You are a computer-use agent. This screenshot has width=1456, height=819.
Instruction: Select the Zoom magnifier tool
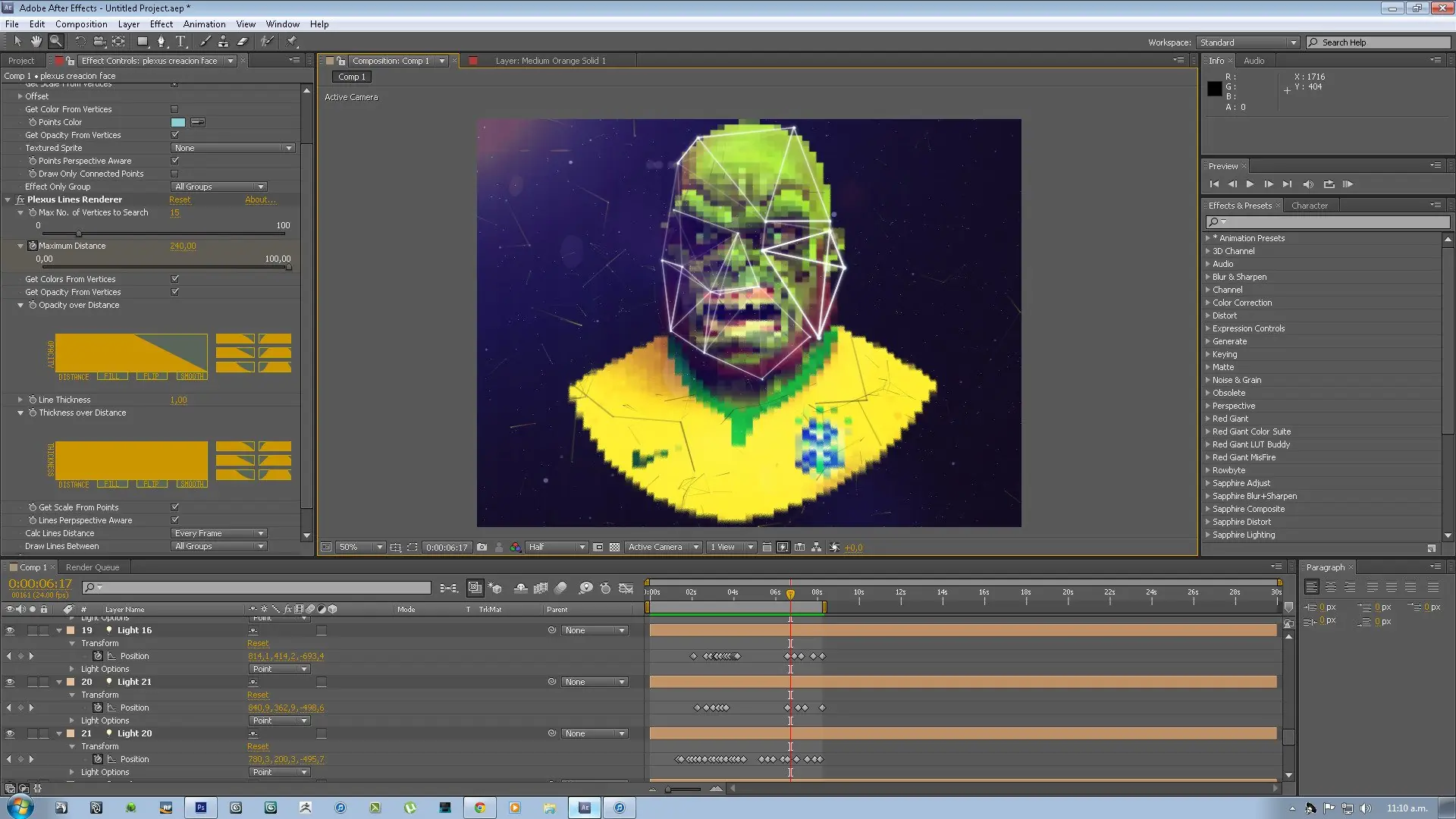(x=55, y=42)
